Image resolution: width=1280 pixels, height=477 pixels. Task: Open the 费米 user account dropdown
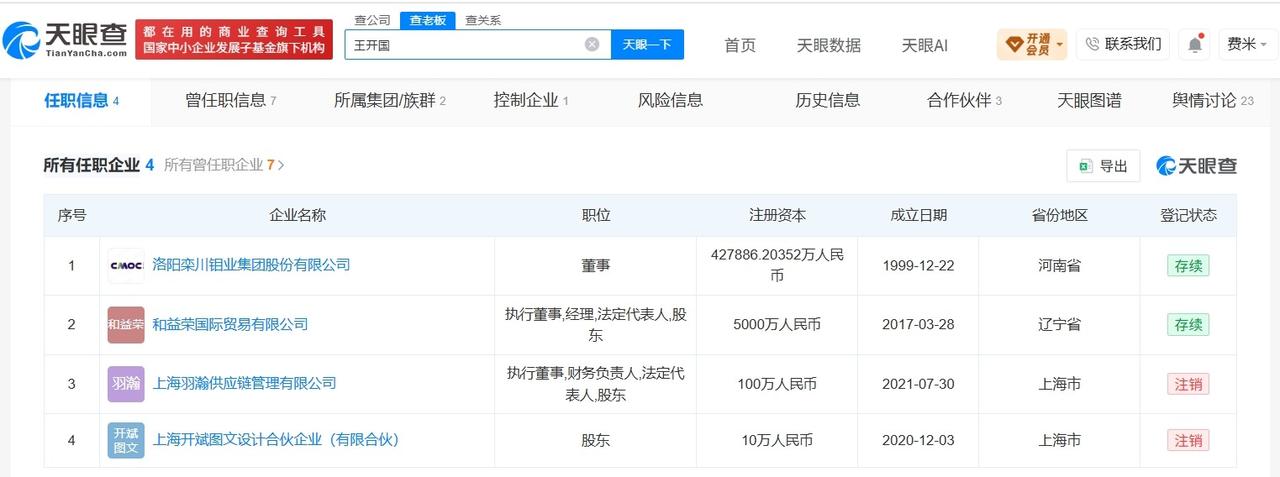[1247, 44]
